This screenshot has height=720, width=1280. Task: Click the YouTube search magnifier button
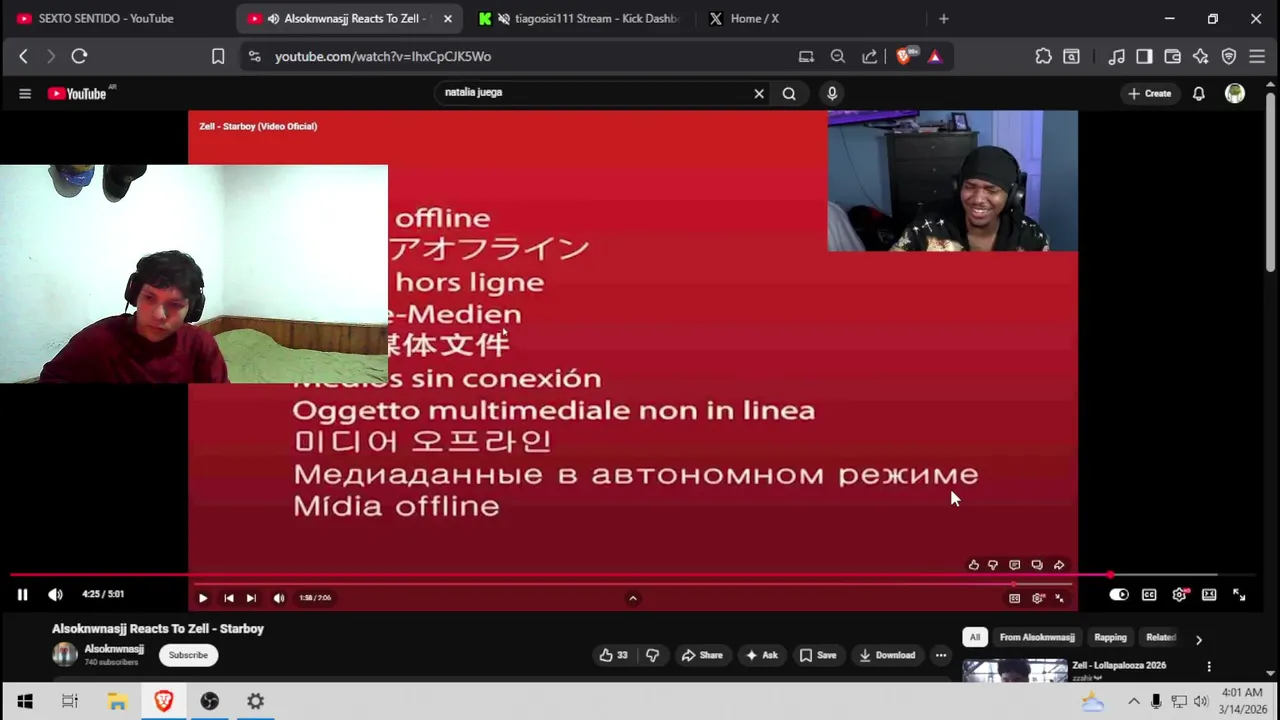pyautogui.click(x=789, y=93)
